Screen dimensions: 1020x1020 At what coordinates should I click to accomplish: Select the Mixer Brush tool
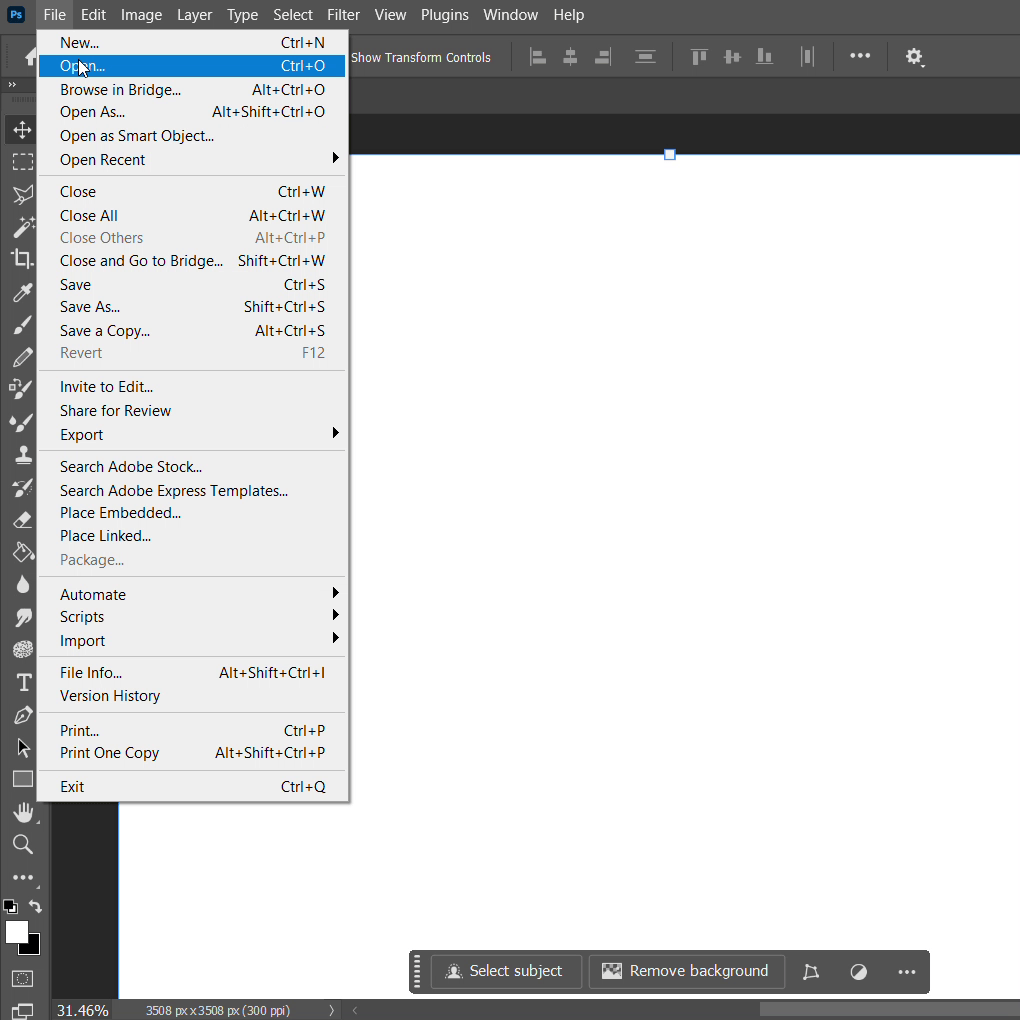[x=22, y=422]
